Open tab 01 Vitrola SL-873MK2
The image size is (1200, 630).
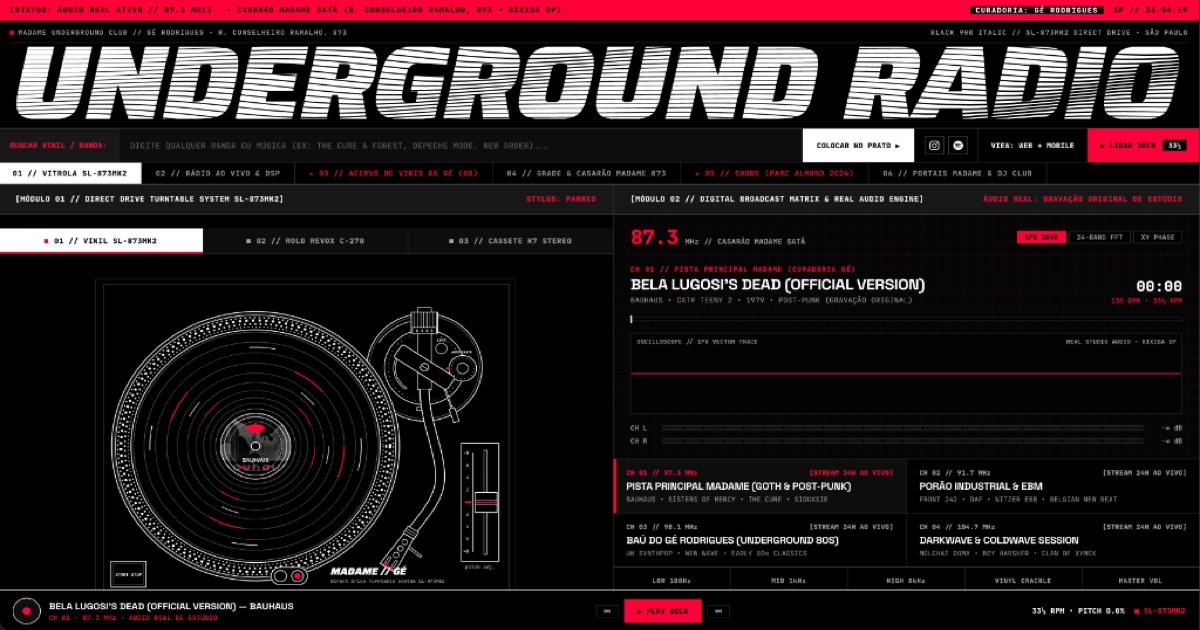70,173
